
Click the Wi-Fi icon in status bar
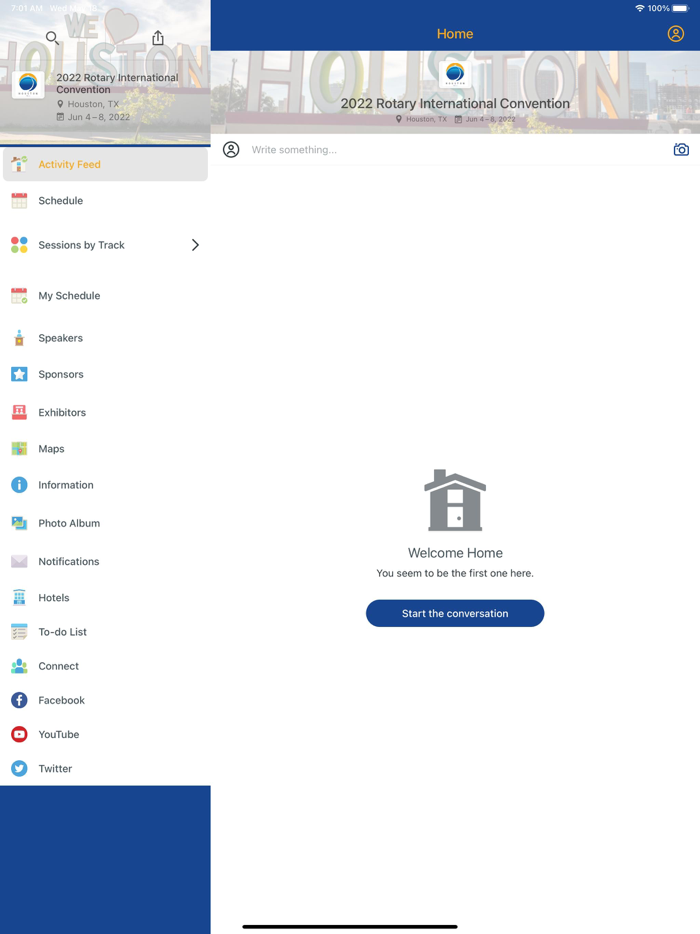pos(640,8)
